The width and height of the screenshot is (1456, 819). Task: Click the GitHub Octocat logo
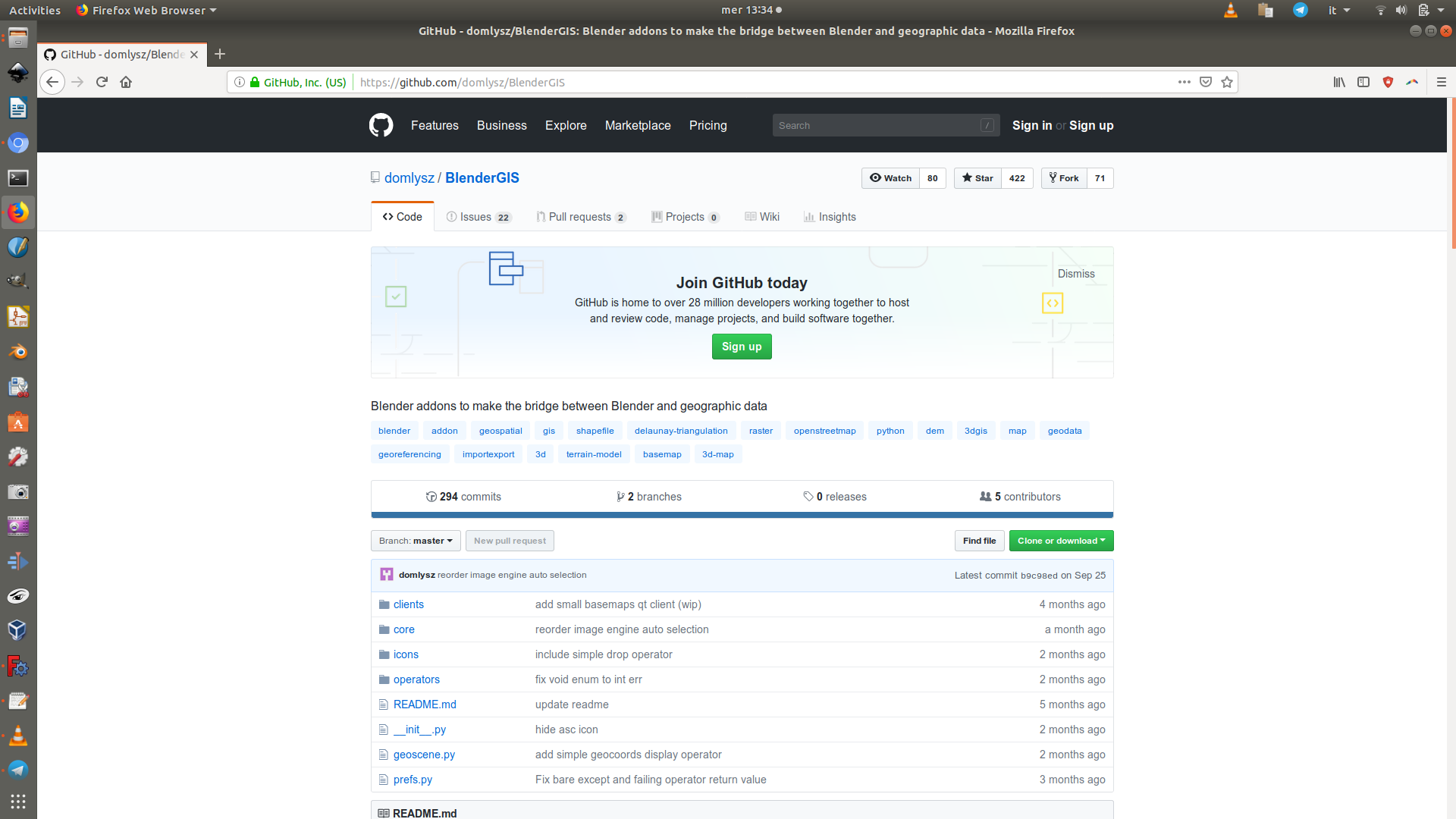(381, 125)
